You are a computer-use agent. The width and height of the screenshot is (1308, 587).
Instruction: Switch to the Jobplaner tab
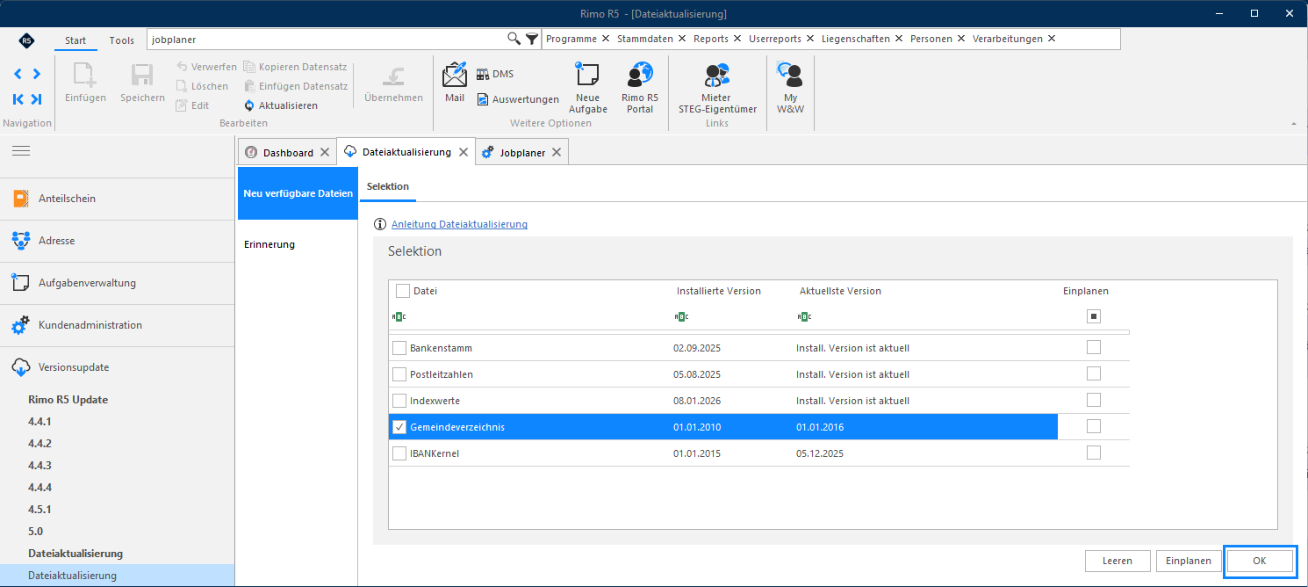(523, 152)
